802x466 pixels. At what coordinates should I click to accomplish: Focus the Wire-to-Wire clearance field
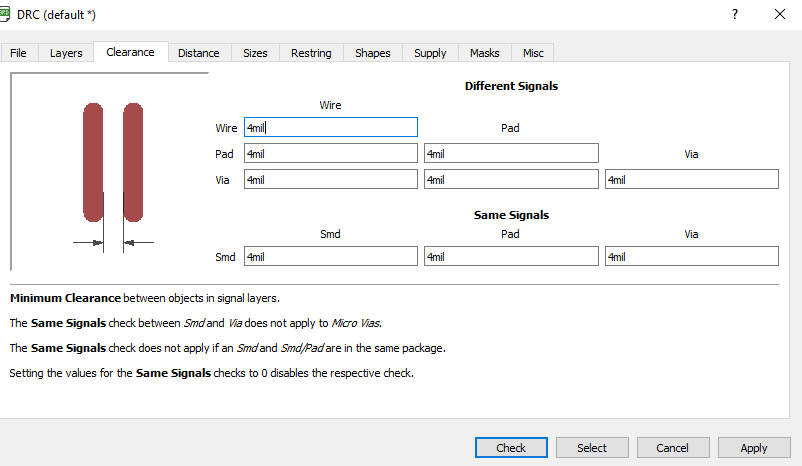tap(330, 127)
